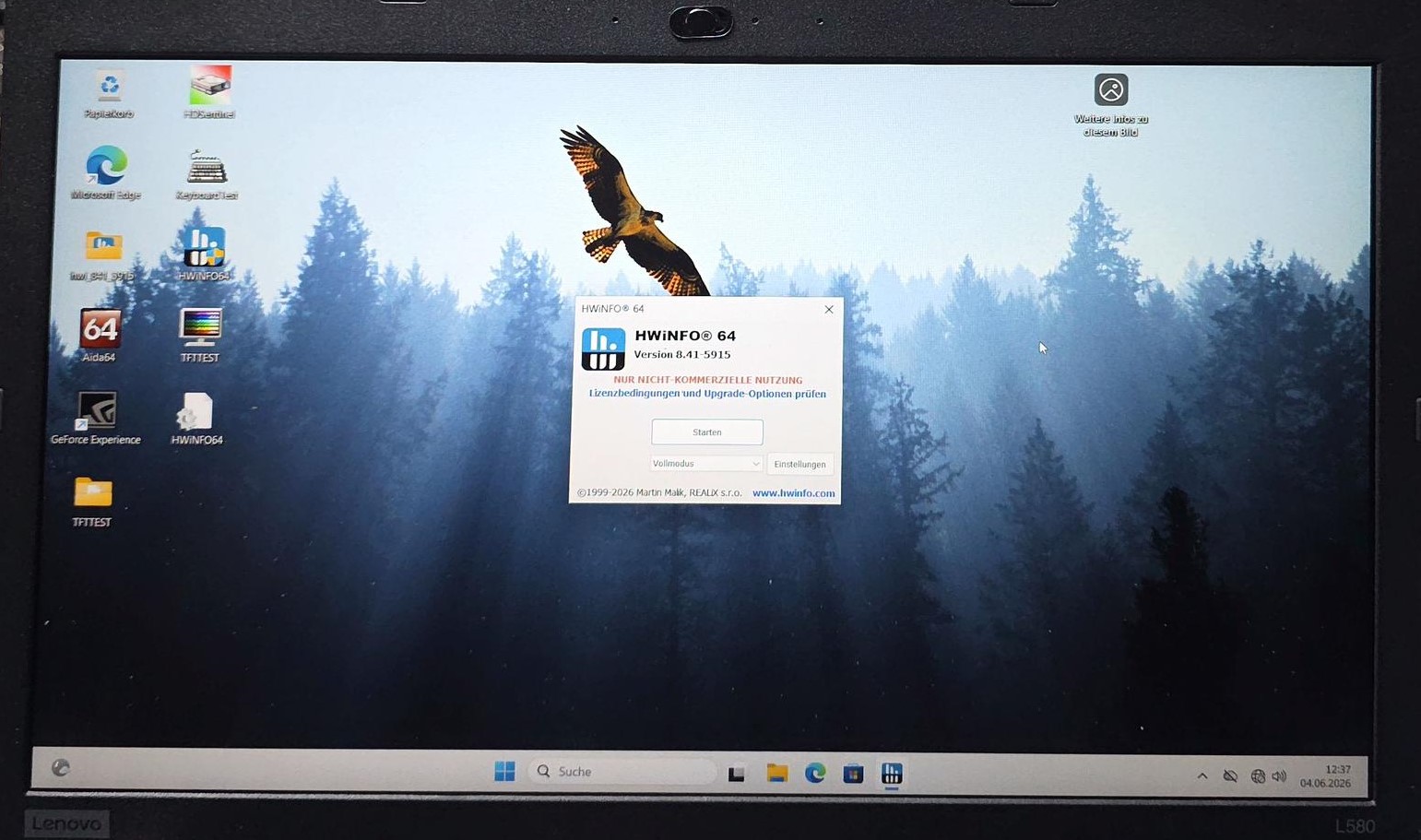Select the KeyboardTest desktop icon
This screenshot has width=1421, height=840.
click(x=207, y=174)
